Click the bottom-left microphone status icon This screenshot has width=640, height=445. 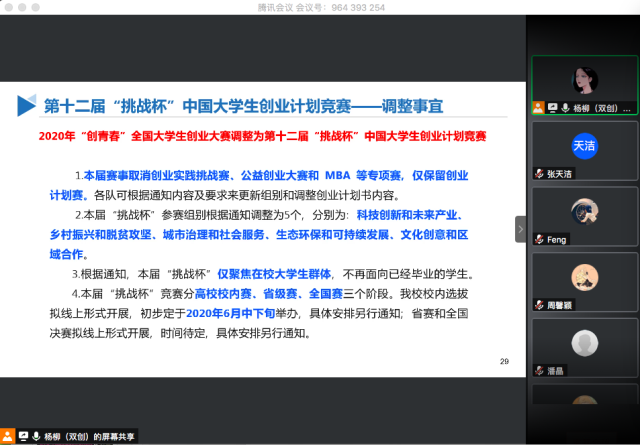point(37,436)
